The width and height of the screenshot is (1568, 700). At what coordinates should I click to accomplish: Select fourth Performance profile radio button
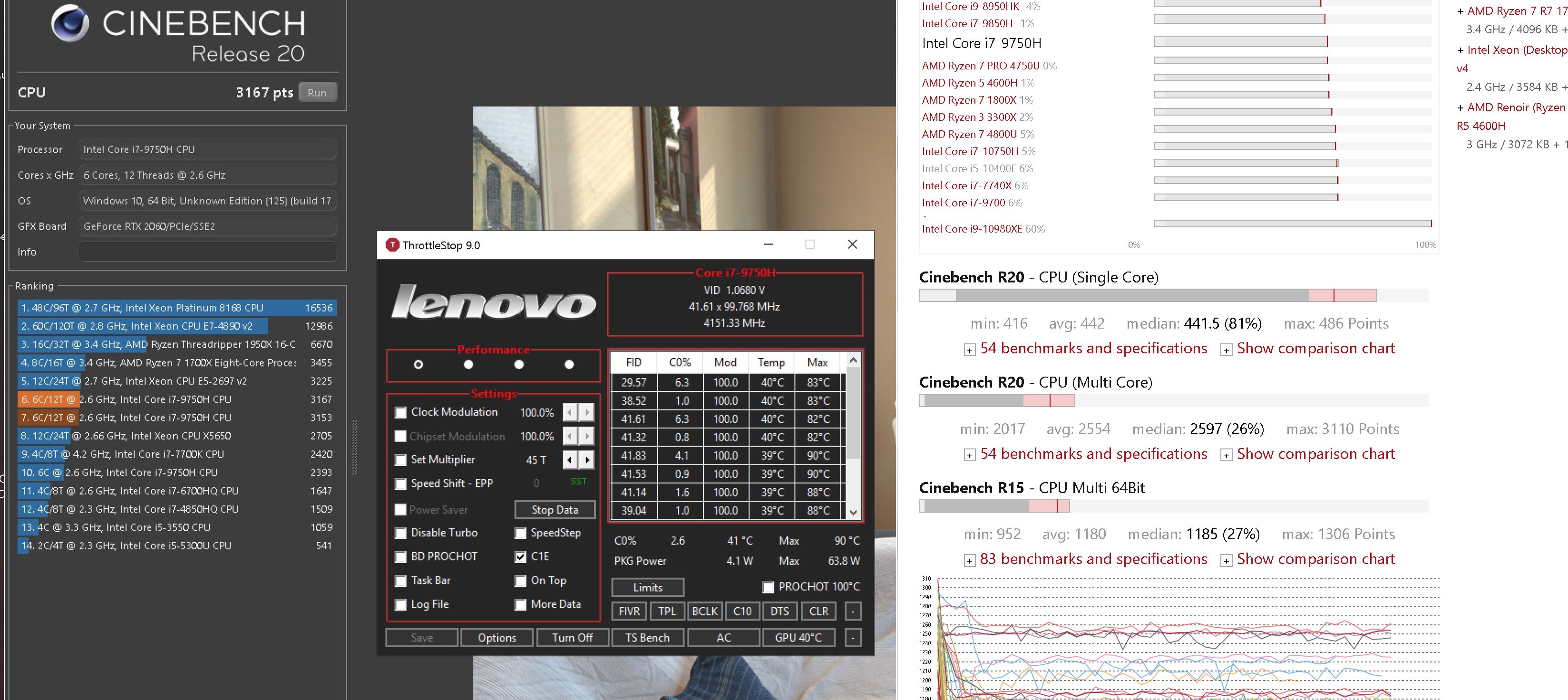point(569,365)
